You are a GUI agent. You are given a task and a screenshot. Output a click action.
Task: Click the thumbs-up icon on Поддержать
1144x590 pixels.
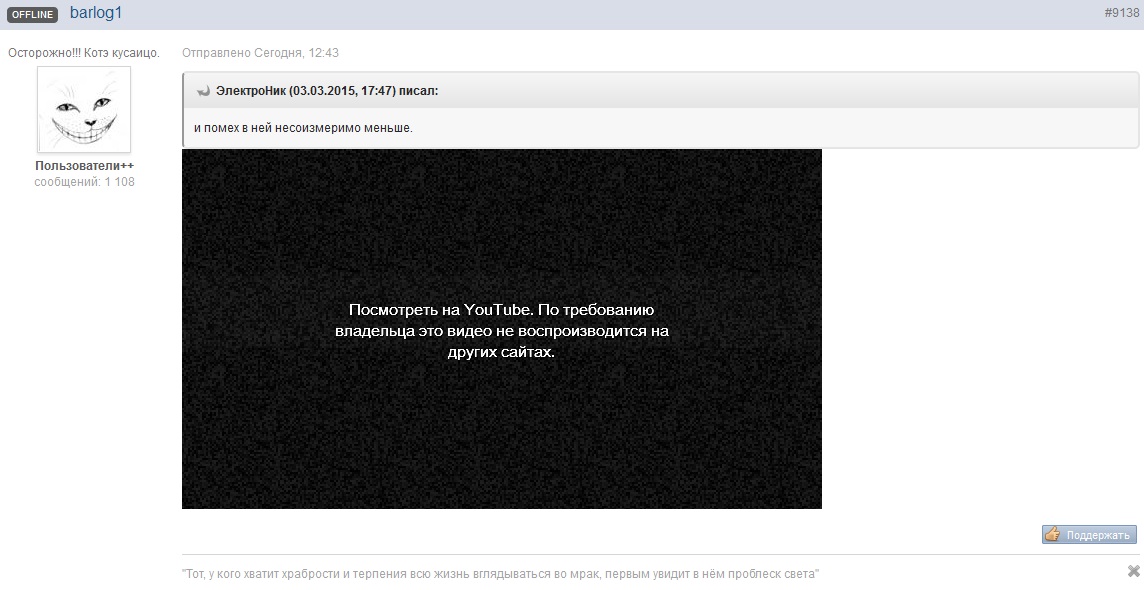[1053, 535]
